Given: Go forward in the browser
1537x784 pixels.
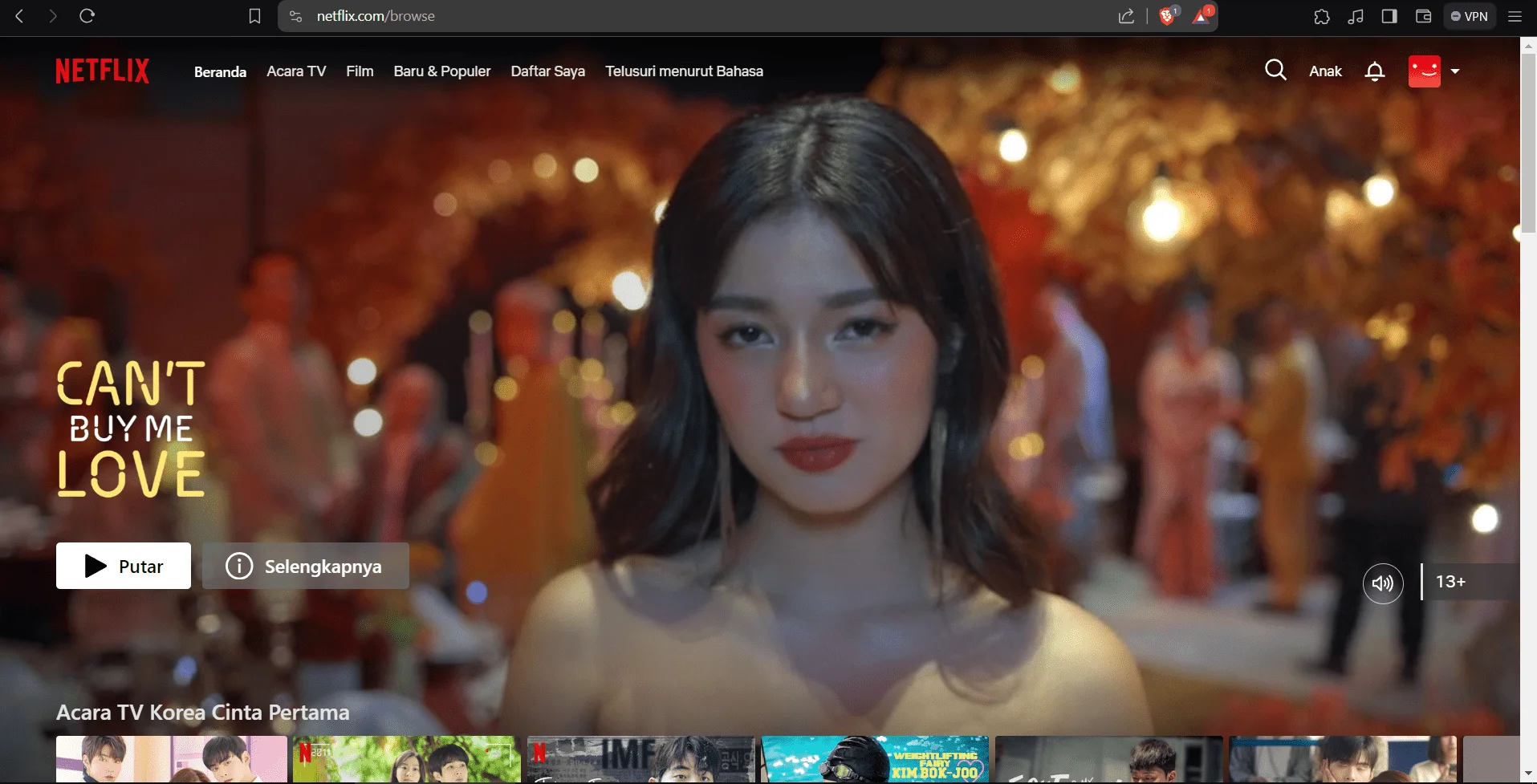Looking at the screenshot, I should pos(53,16).
